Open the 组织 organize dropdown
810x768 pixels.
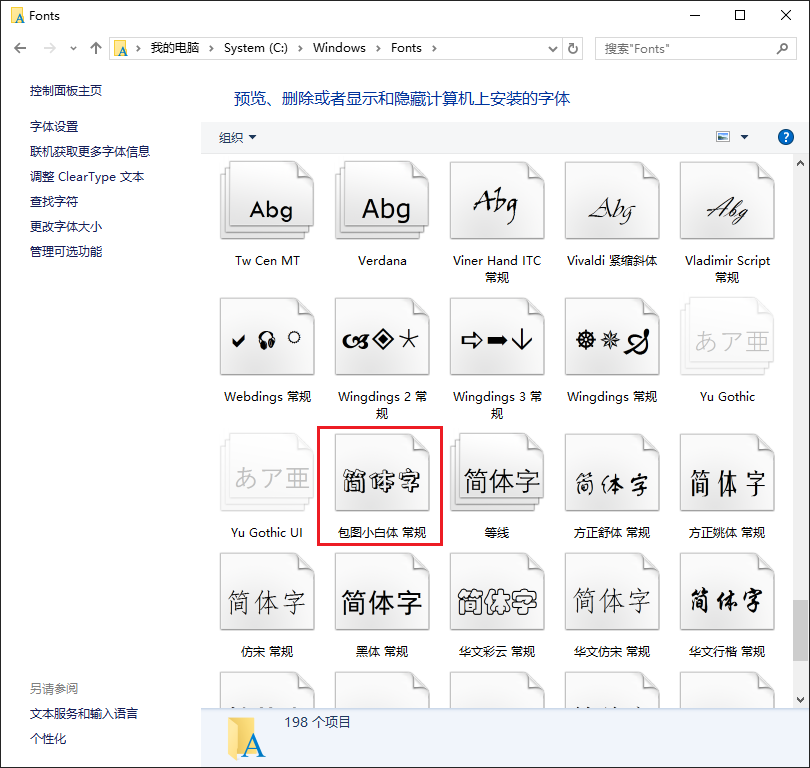pos(237,137)
